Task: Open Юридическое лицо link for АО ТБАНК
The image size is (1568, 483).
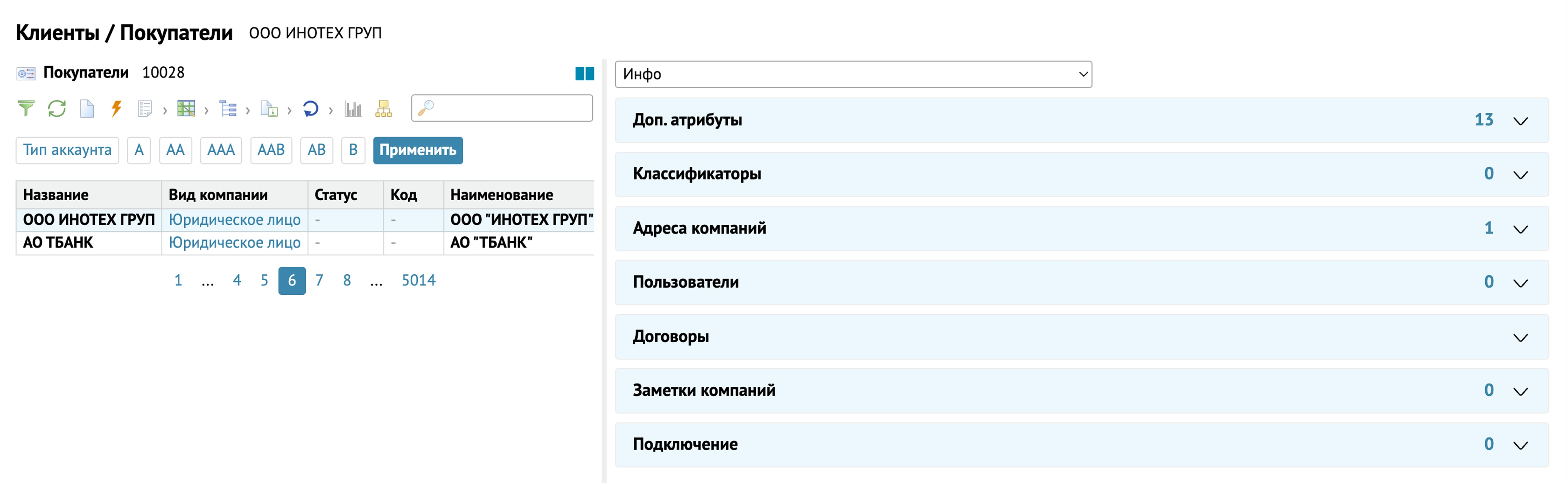Action: click(x=234, y=243)
